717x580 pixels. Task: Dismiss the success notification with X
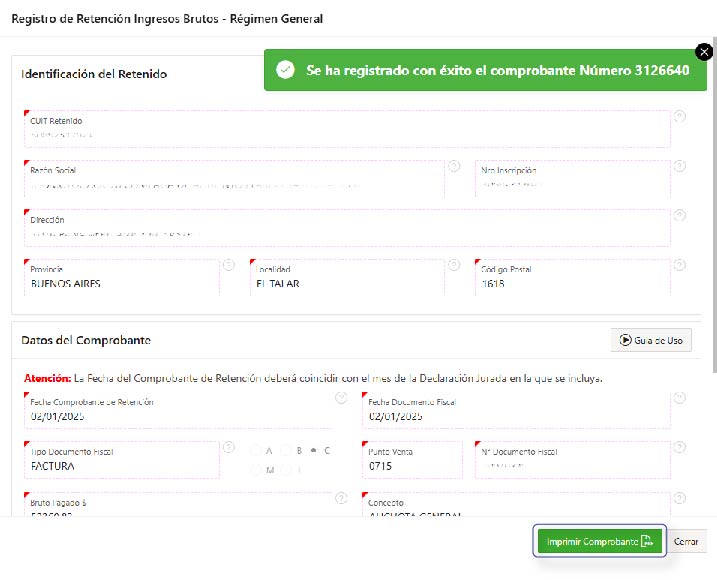click(x=704, y=52)
